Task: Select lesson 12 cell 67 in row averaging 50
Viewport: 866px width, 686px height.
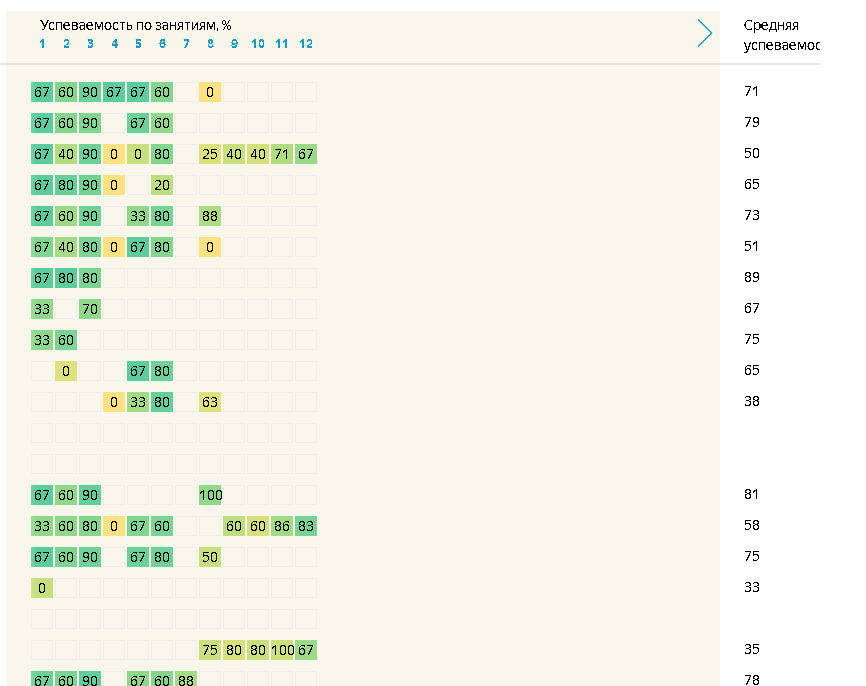Action: pos(306,154)
